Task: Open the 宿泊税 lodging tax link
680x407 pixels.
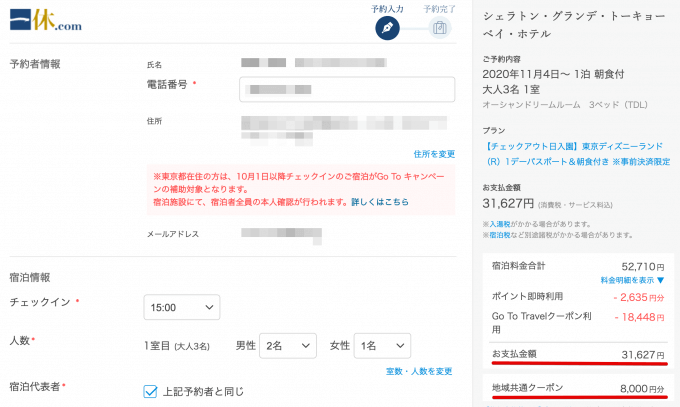Action: click(x=500, y=235)
